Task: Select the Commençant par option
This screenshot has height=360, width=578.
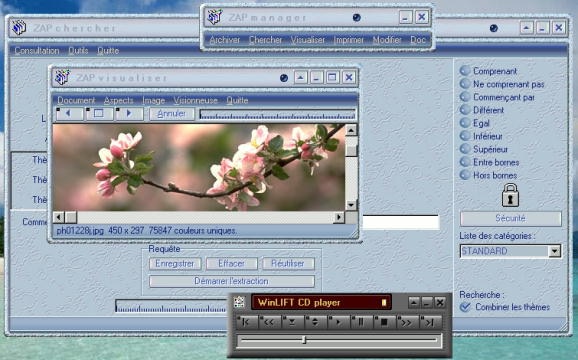Action: (465, 97)
